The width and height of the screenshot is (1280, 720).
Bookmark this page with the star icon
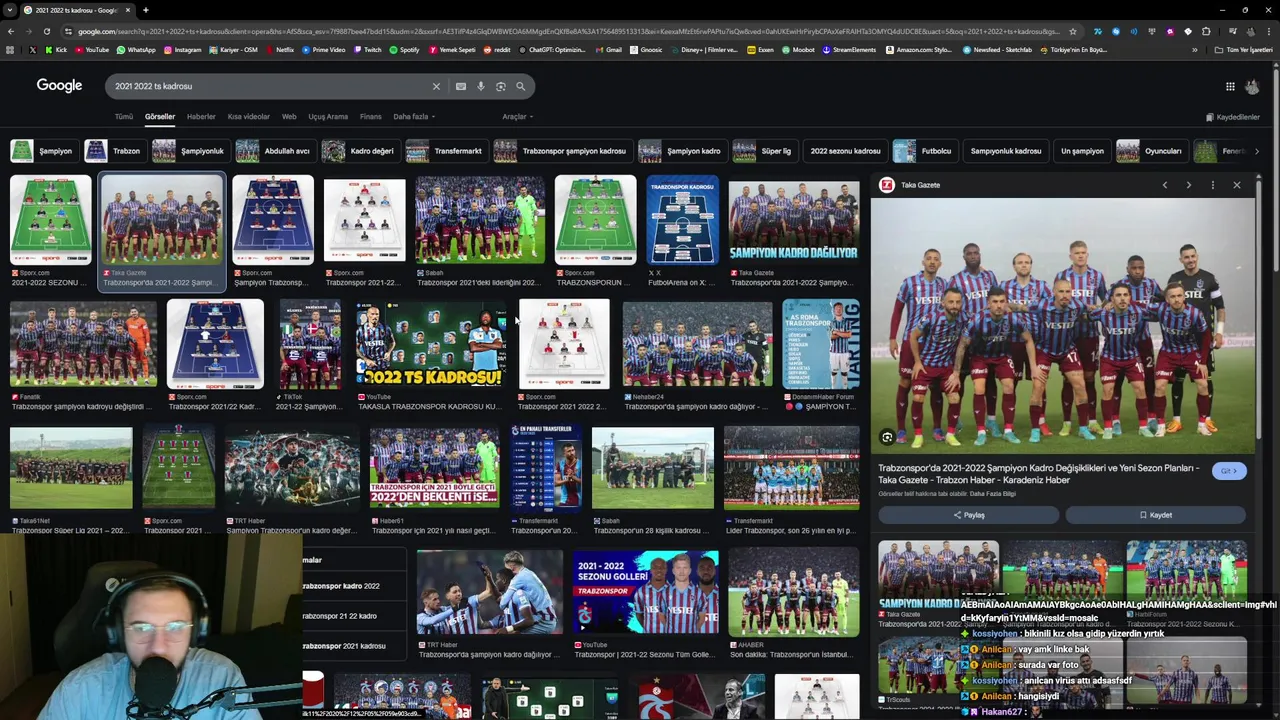[x=1073, y=31]
